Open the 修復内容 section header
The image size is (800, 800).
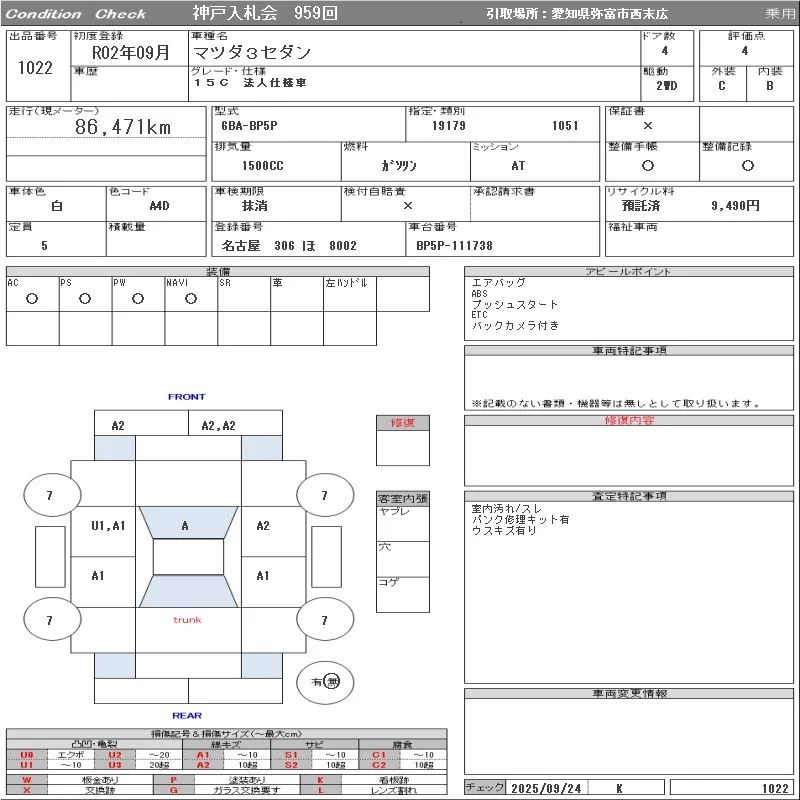pyautogui.click(x=629, y=421)
